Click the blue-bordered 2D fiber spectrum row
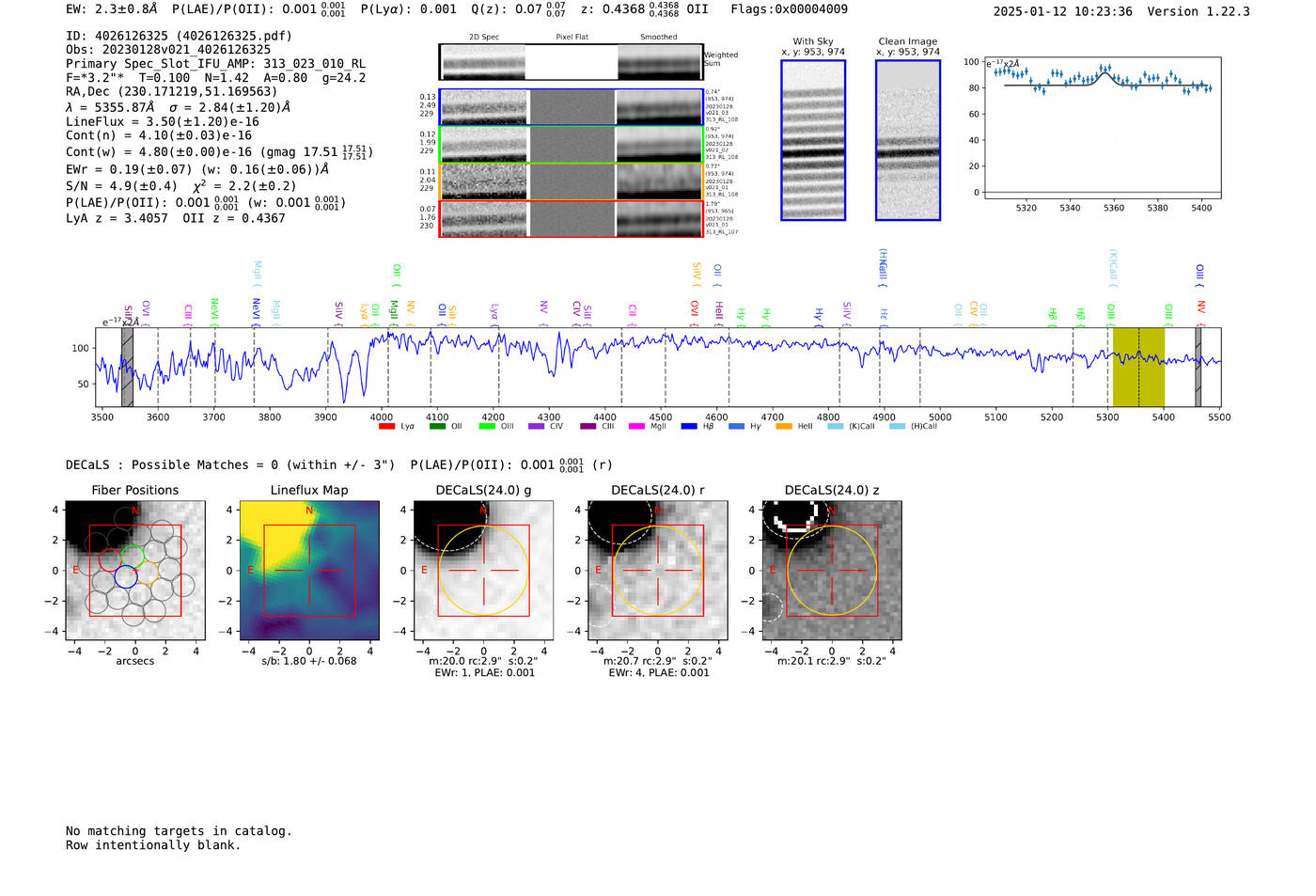 (572, 107)
